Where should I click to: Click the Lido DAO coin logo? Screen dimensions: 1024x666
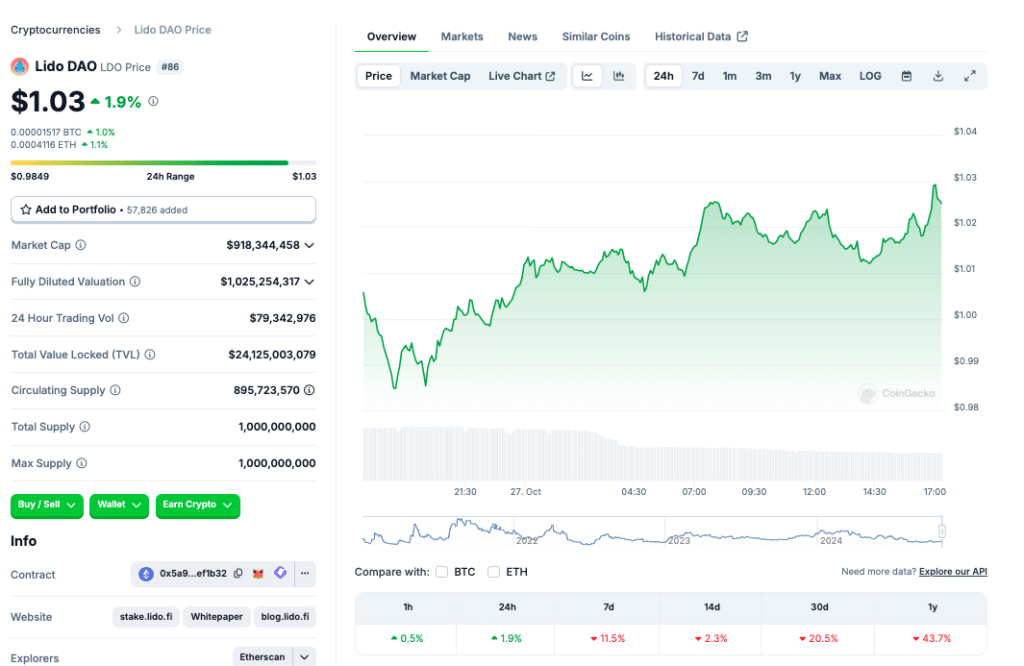20,66
